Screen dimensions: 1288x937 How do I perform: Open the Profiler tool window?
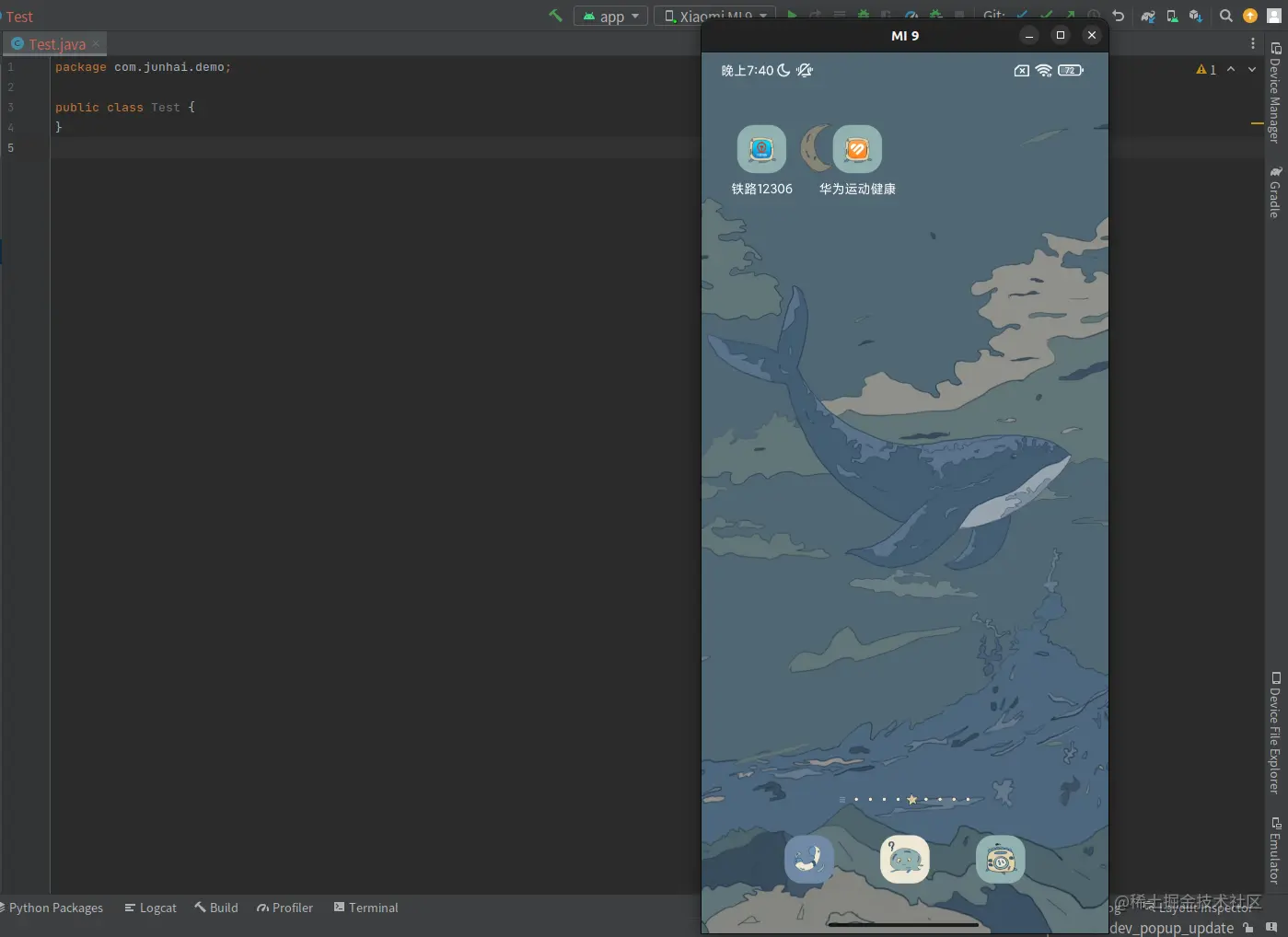tap(285, 908)
